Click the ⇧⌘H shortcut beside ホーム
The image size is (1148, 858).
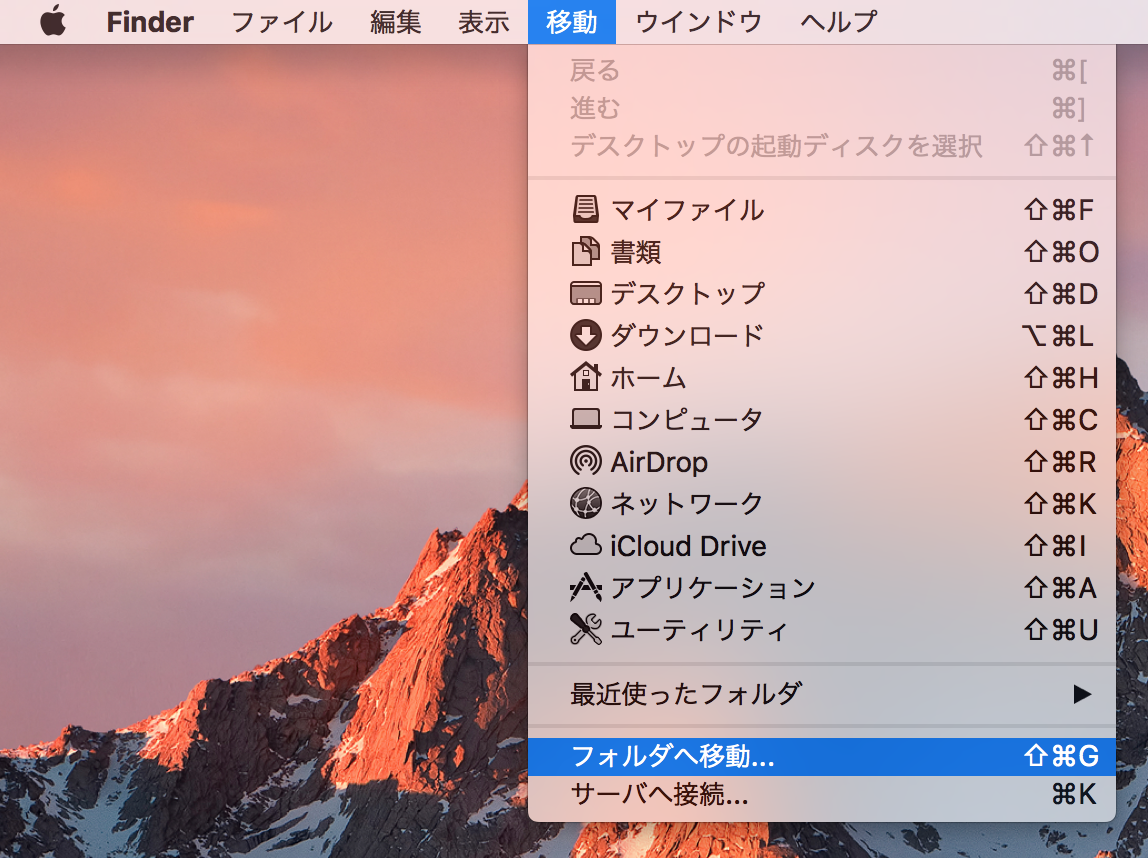1061,378
